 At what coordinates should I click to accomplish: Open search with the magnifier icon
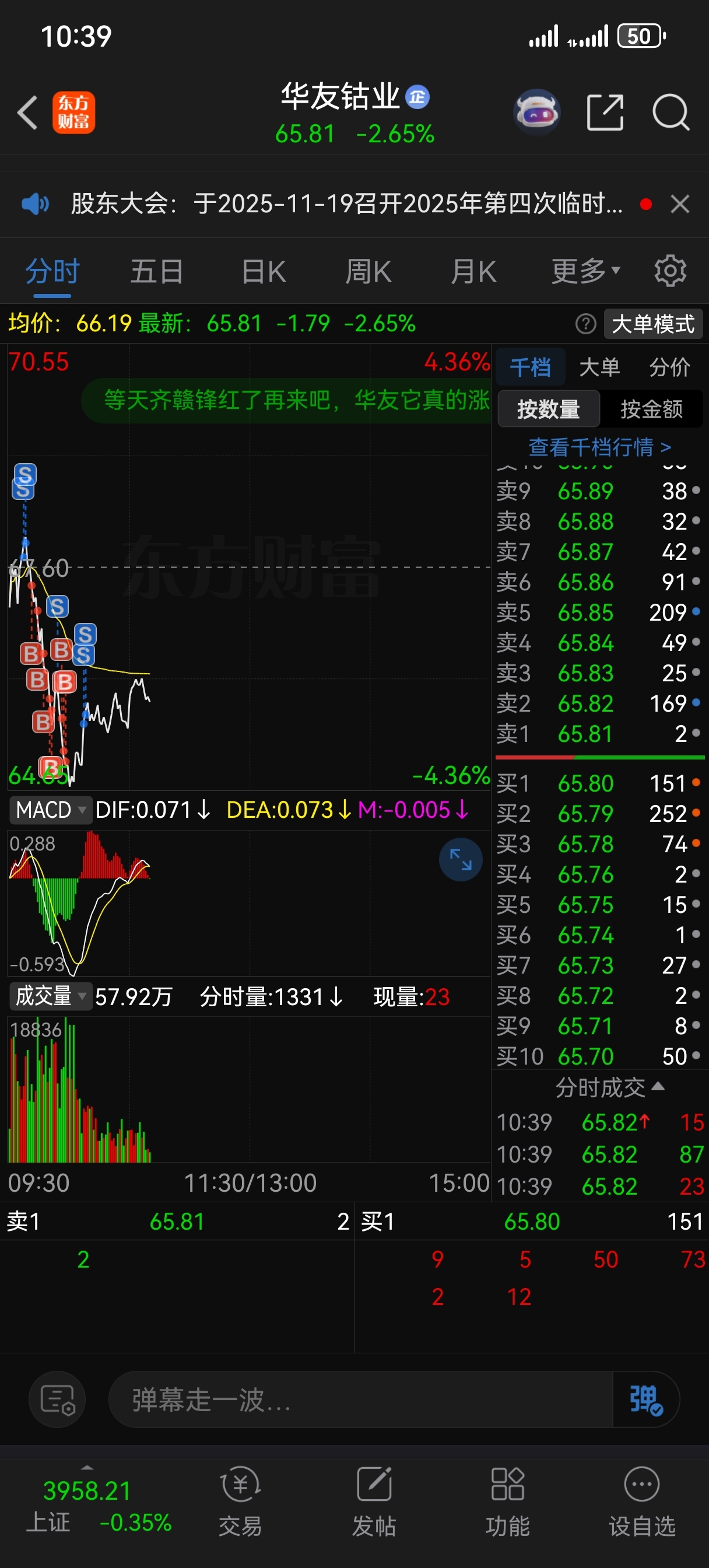(671, 113)
